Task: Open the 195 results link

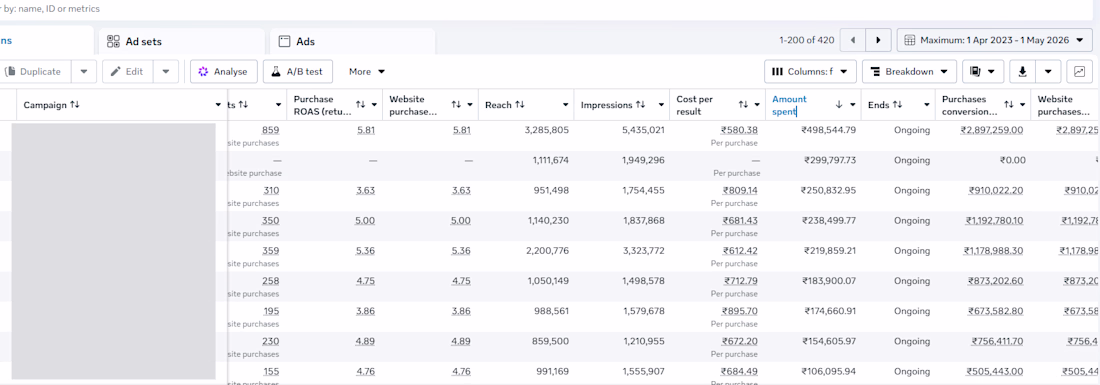Action: coord(271,311)
